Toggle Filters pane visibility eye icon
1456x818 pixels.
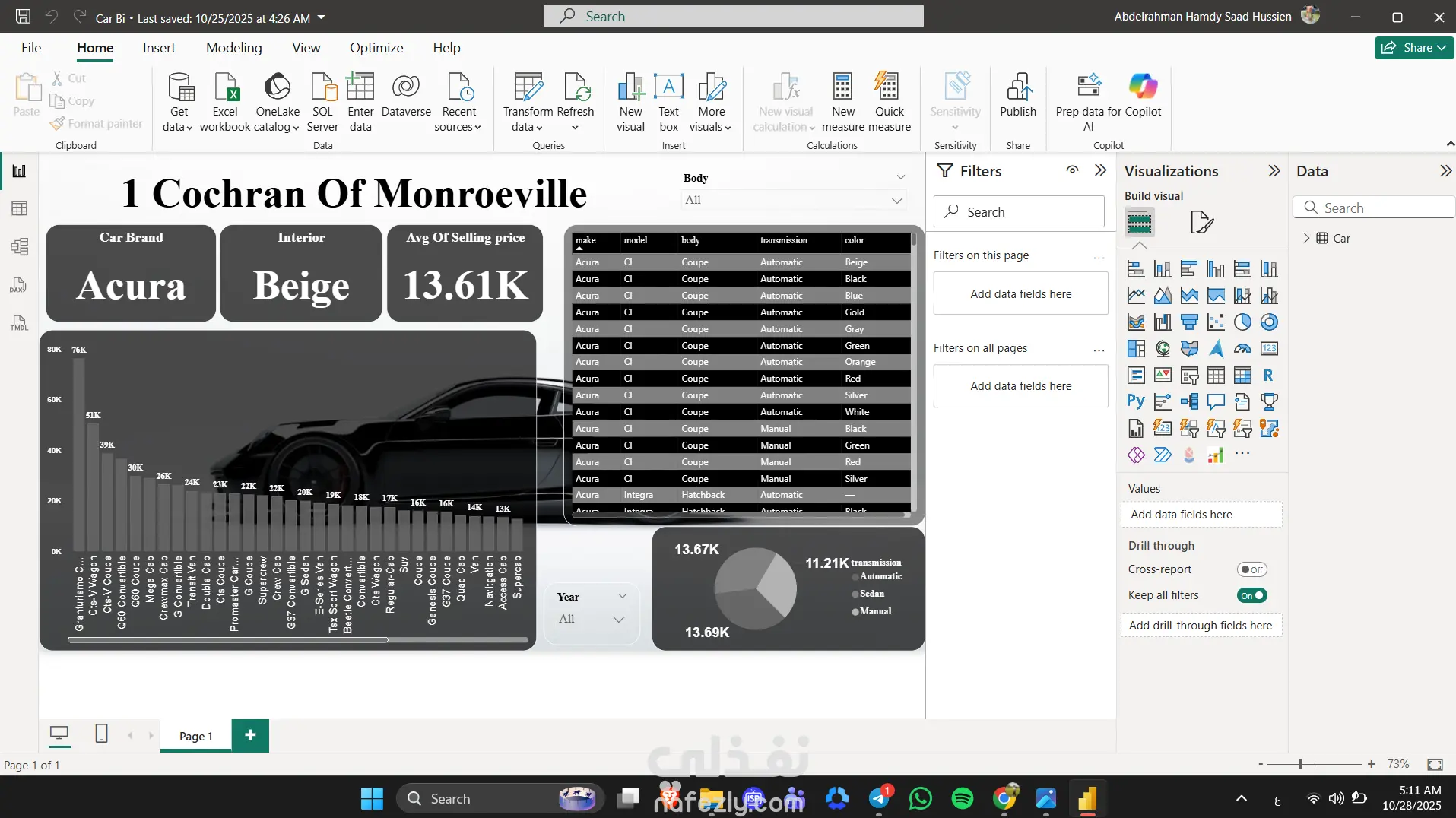[x=1072, y=170]
